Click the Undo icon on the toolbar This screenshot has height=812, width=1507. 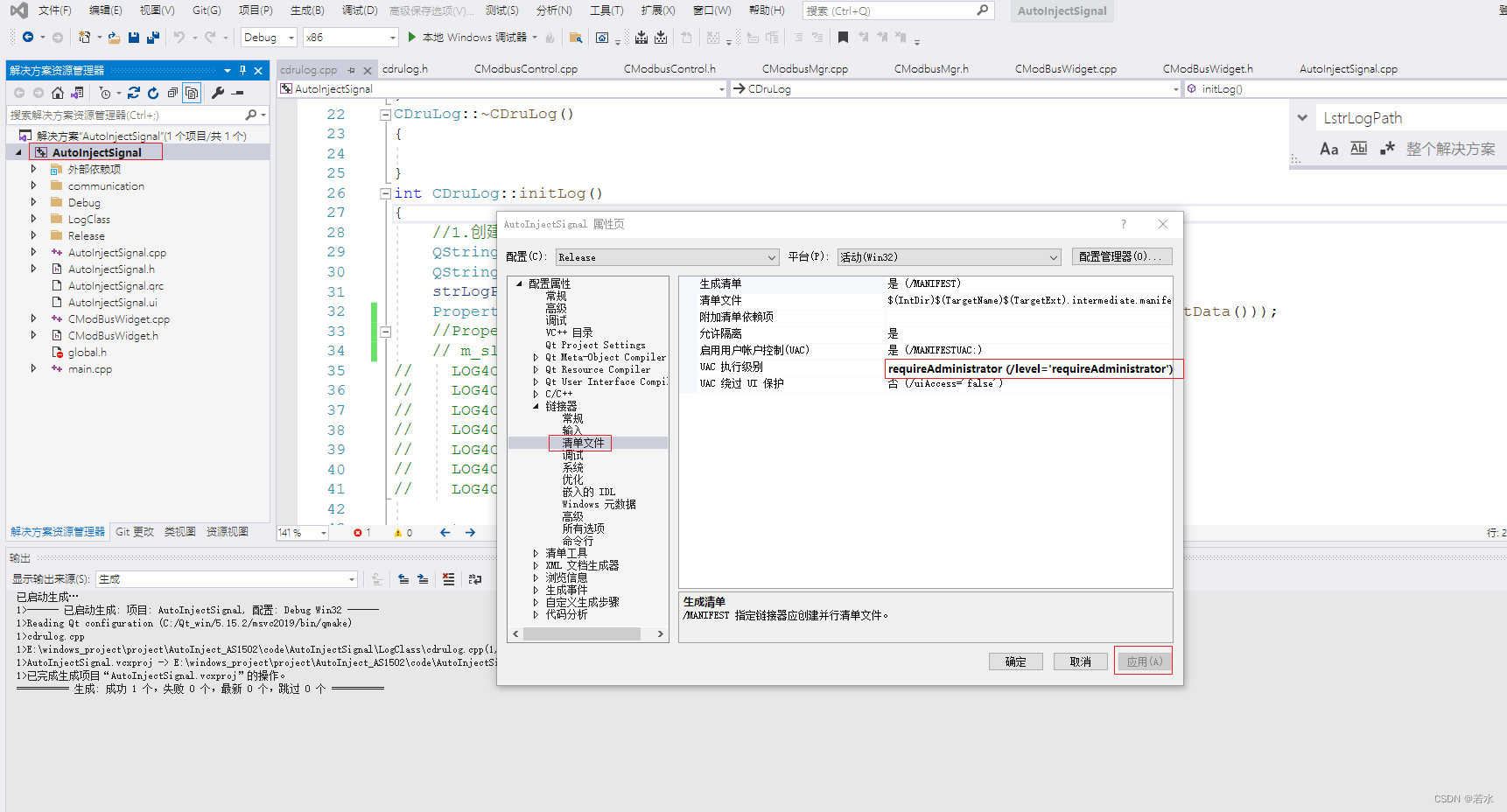tap(179, 38)
